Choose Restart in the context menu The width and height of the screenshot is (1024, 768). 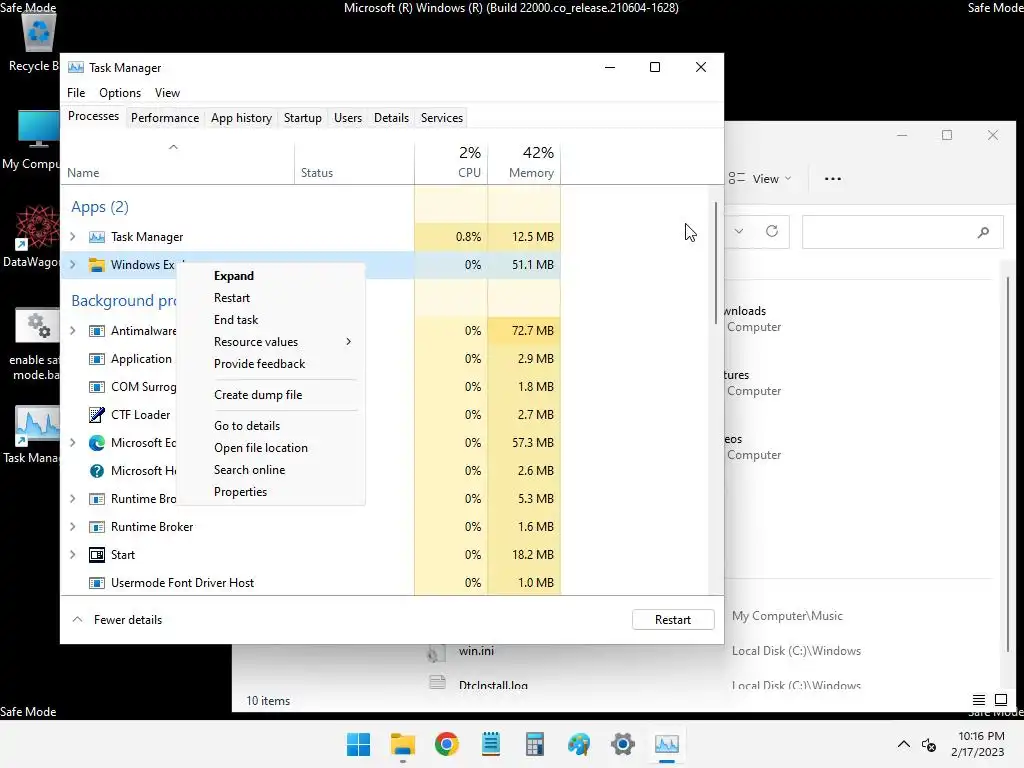click(232, 298)
